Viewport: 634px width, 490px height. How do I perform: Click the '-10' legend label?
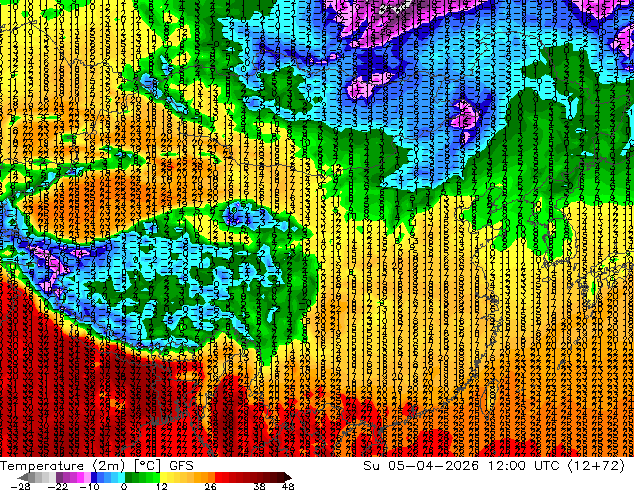[x=89, y=486]
